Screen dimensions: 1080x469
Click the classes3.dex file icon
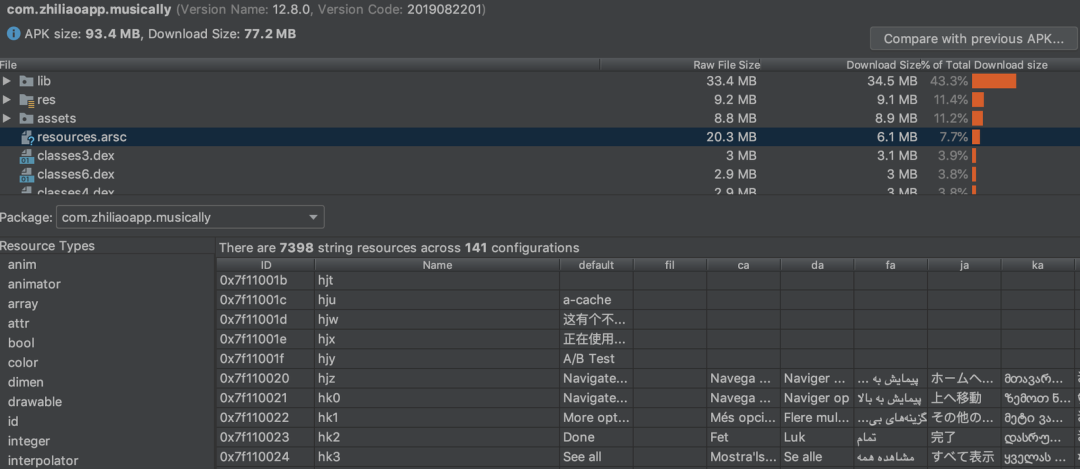27,156
